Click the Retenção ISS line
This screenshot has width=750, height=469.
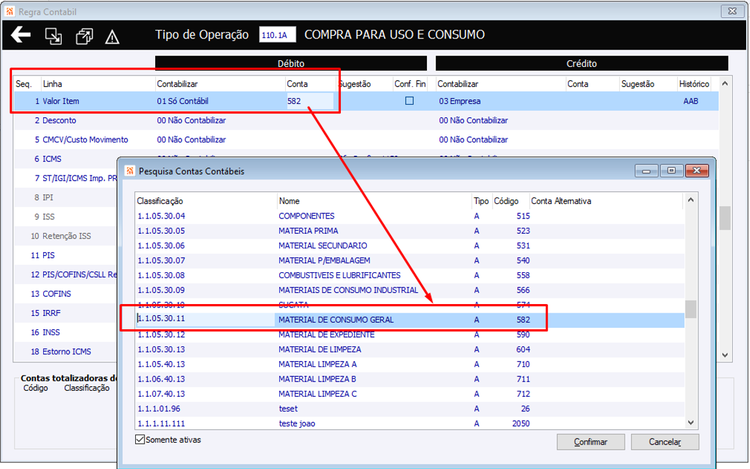[x=66, y=236]
